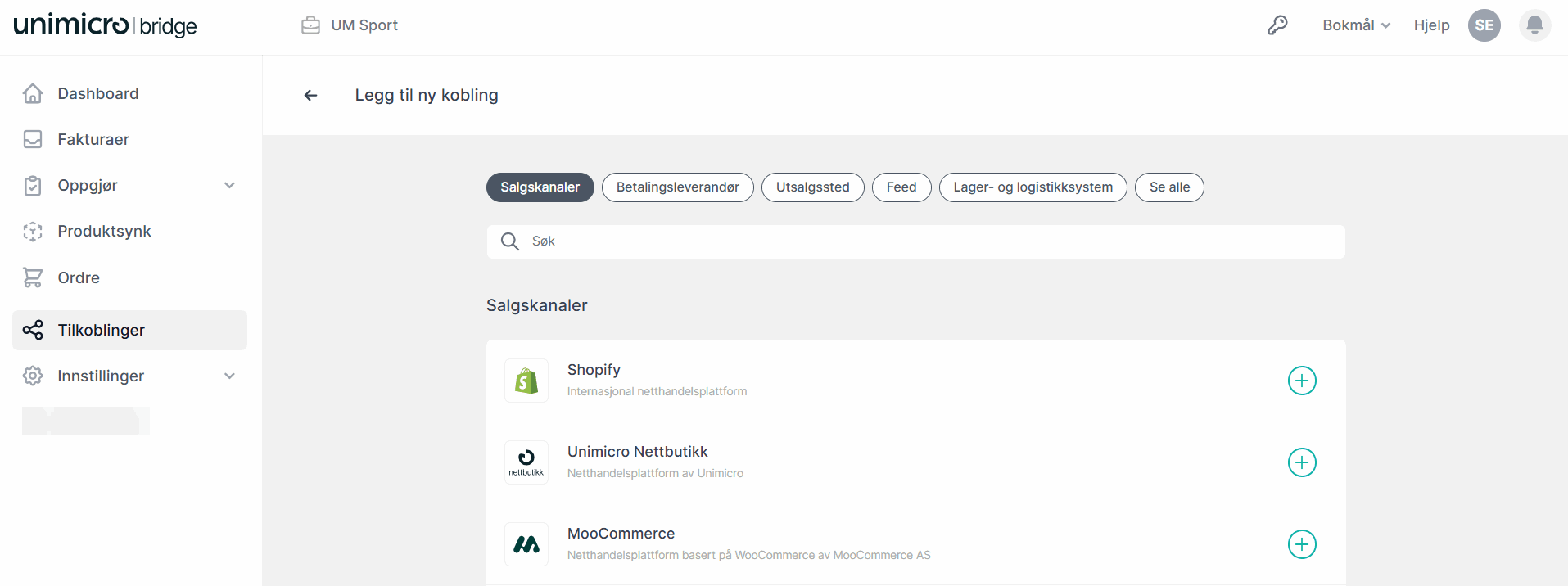This screenshot has width=1568, height=586.
Task: Select the Feed category filter
Action: click(901, 187)
